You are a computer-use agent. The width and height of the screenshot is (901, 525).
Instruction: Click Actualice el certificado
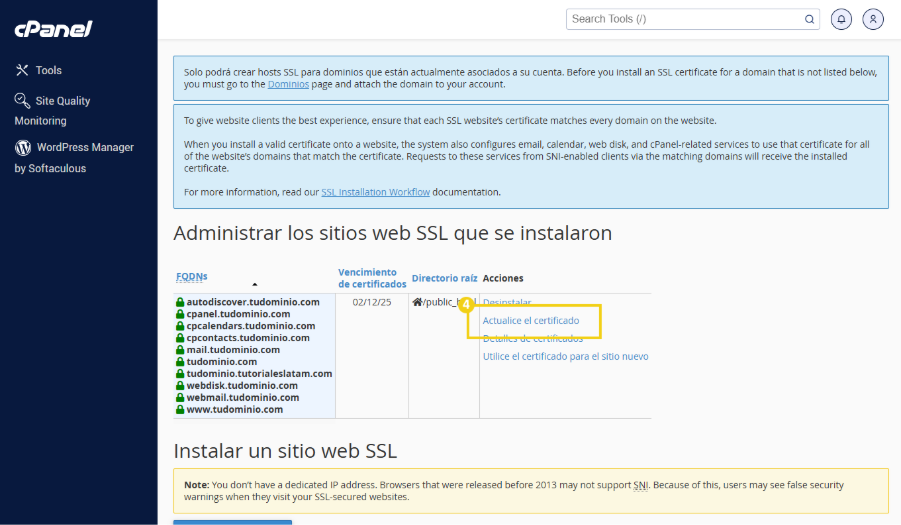tap(531, 321)
